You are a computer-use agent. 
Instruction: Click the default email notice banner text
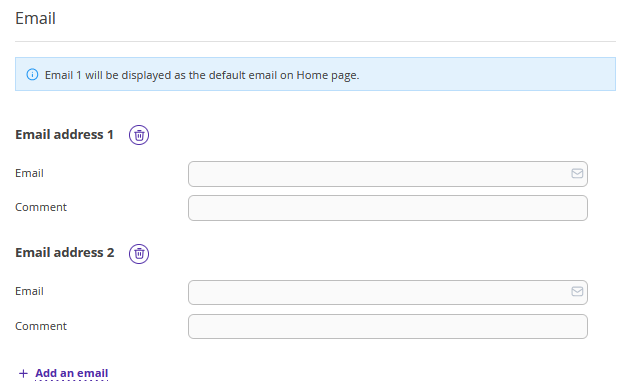coord(202,75)
